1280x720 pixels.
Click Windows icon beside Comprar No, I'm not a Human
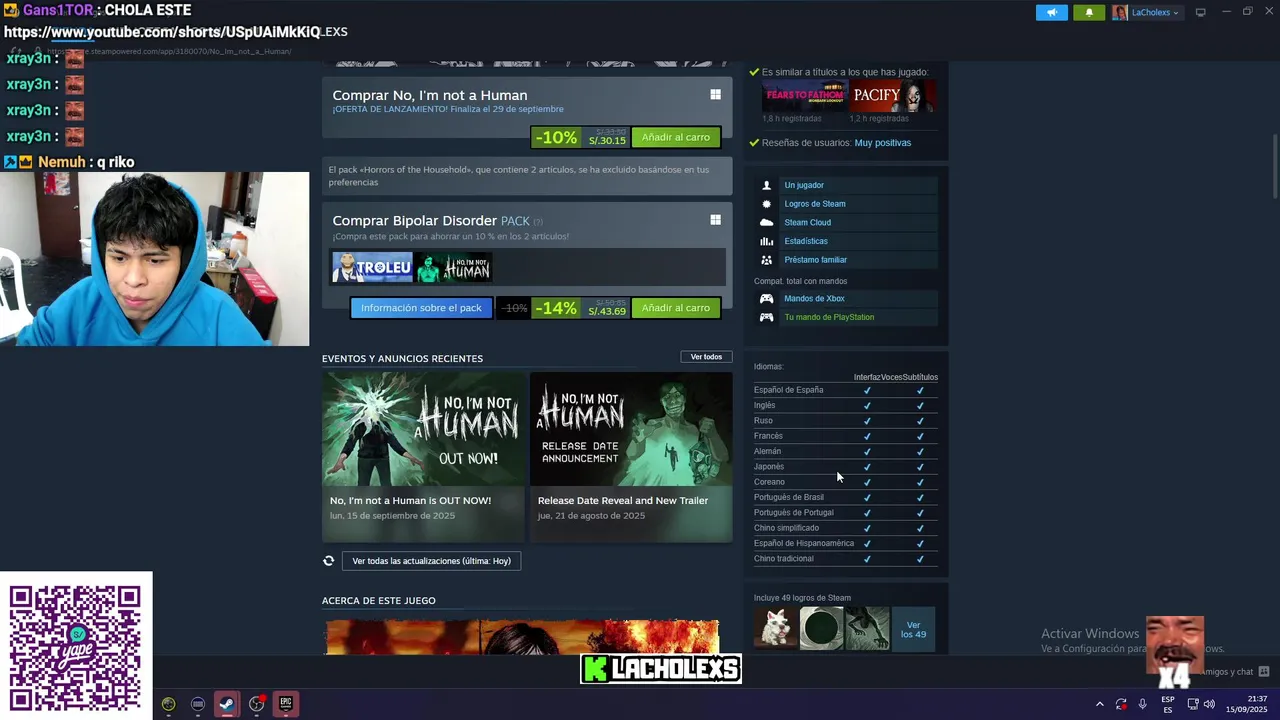(x=715, y=94)
